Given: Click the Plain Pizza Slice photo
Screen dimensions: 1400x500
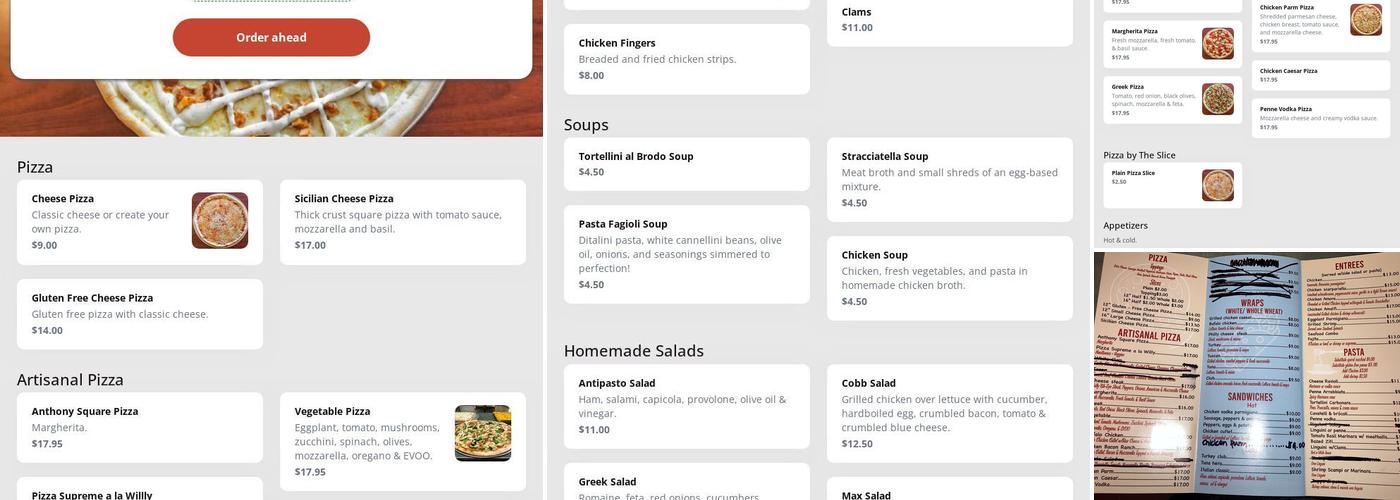Looking at the screenshot, I should point(1217,185).
